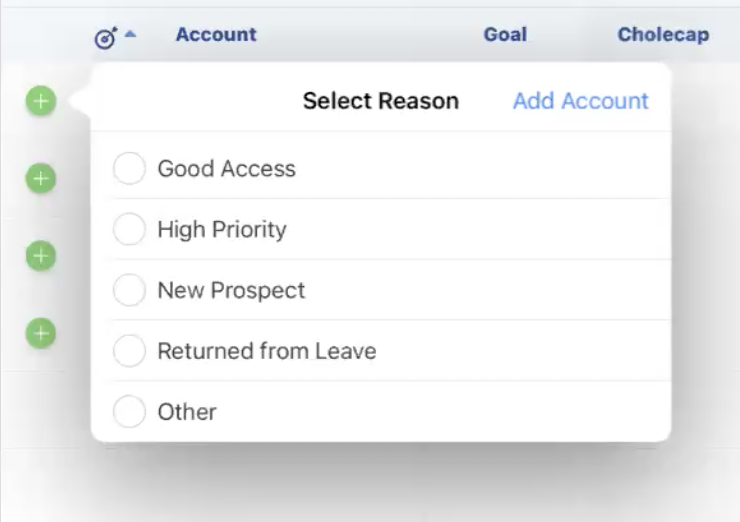Click the fourth green plus icon
Screen dimensions: 740x522
[x=40, y=332]
